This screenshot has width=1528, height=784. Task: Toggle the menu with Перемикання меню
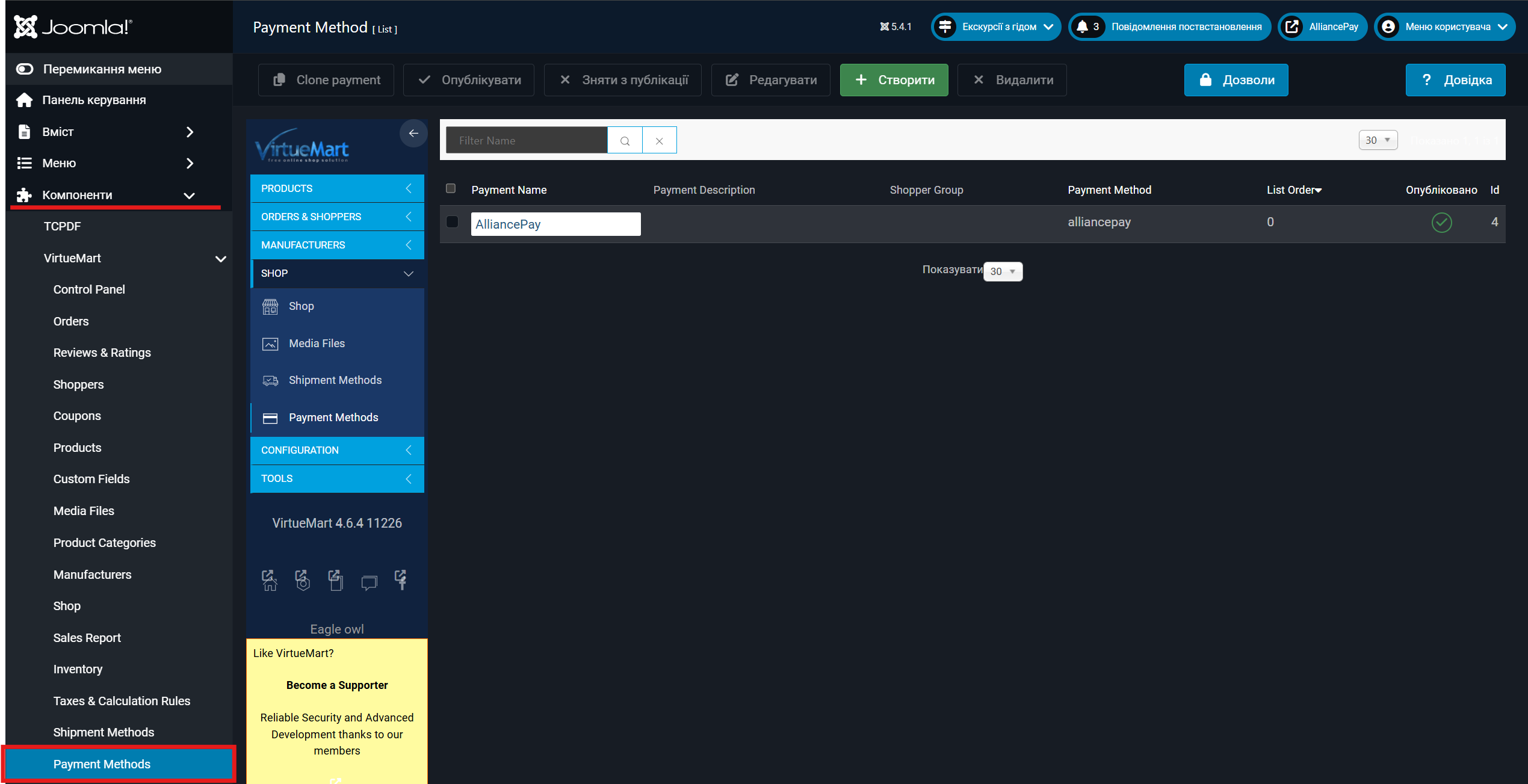[102, 69]
